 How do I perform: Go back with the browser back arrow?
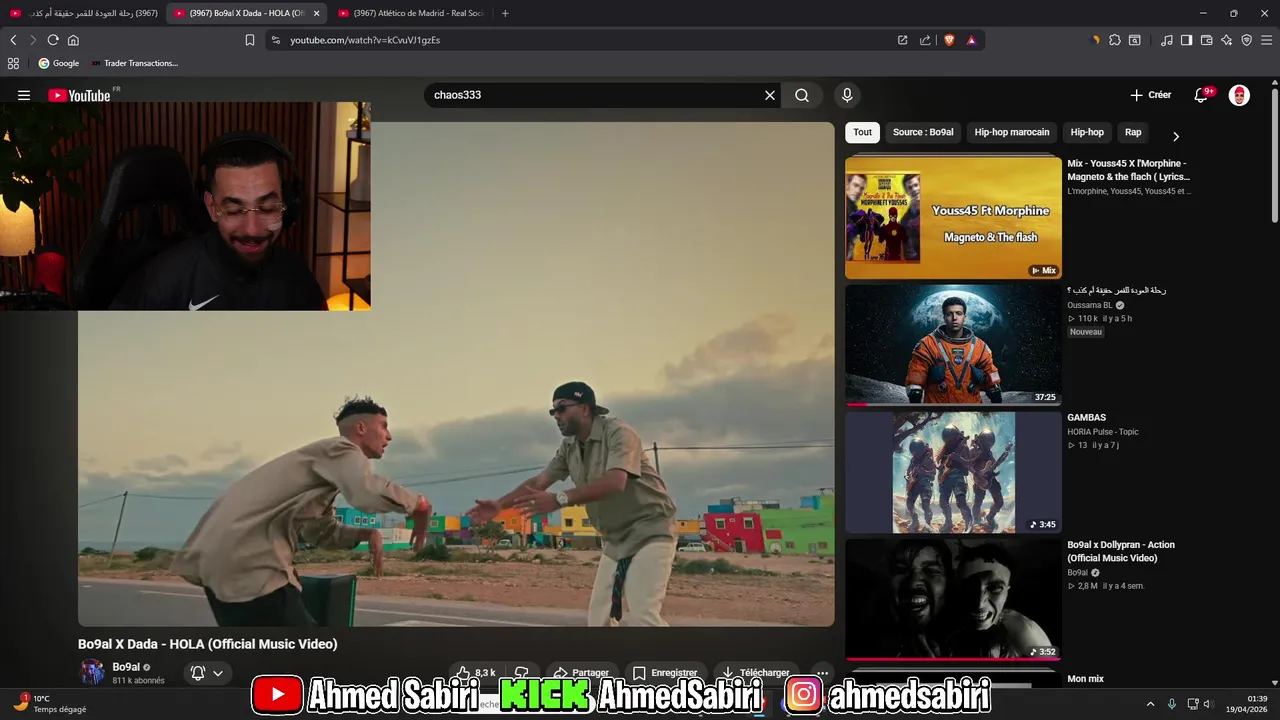[13, 40]
